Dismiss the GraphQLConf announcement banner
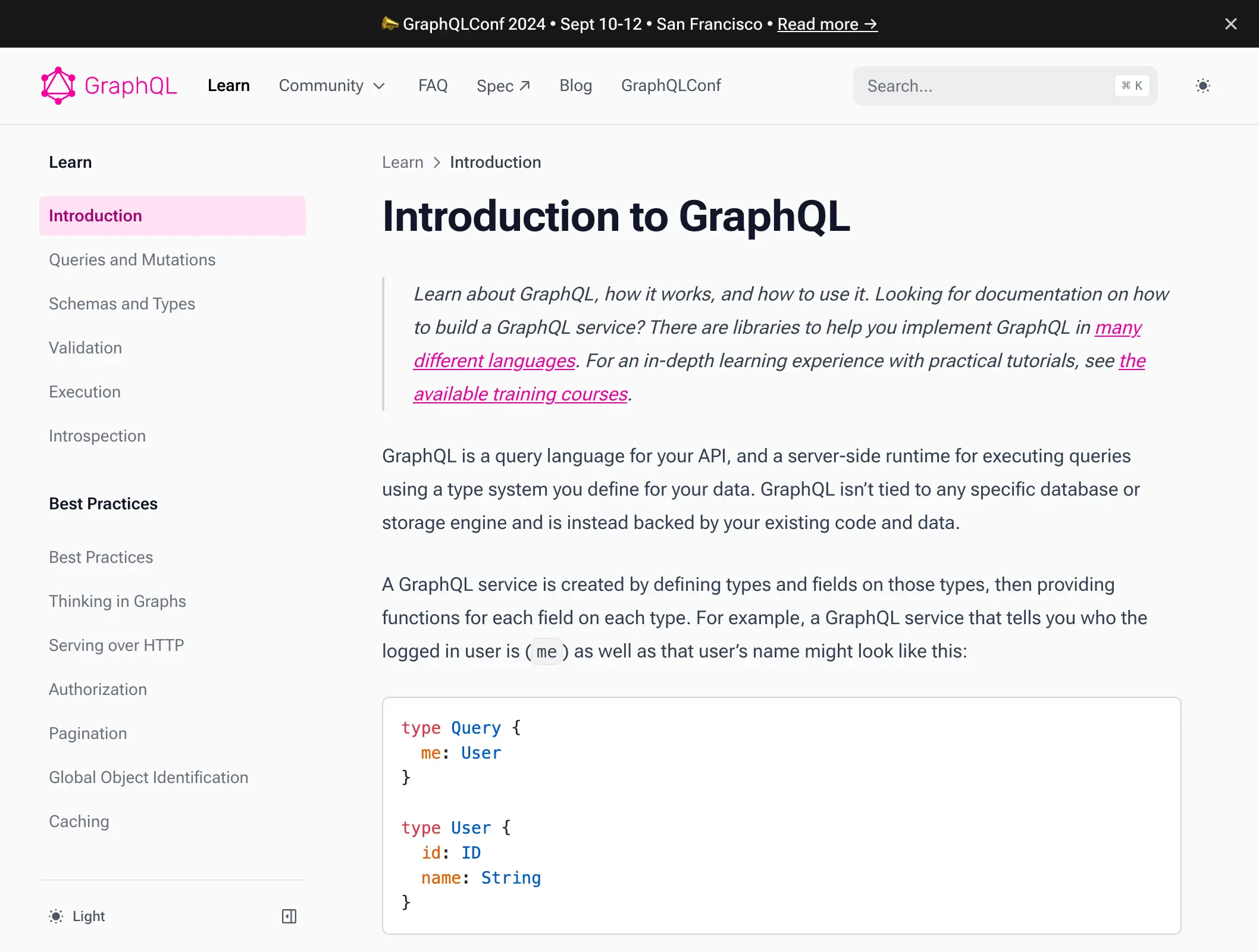This screenshot has height=952, width=1259. tap(1231, 24)
